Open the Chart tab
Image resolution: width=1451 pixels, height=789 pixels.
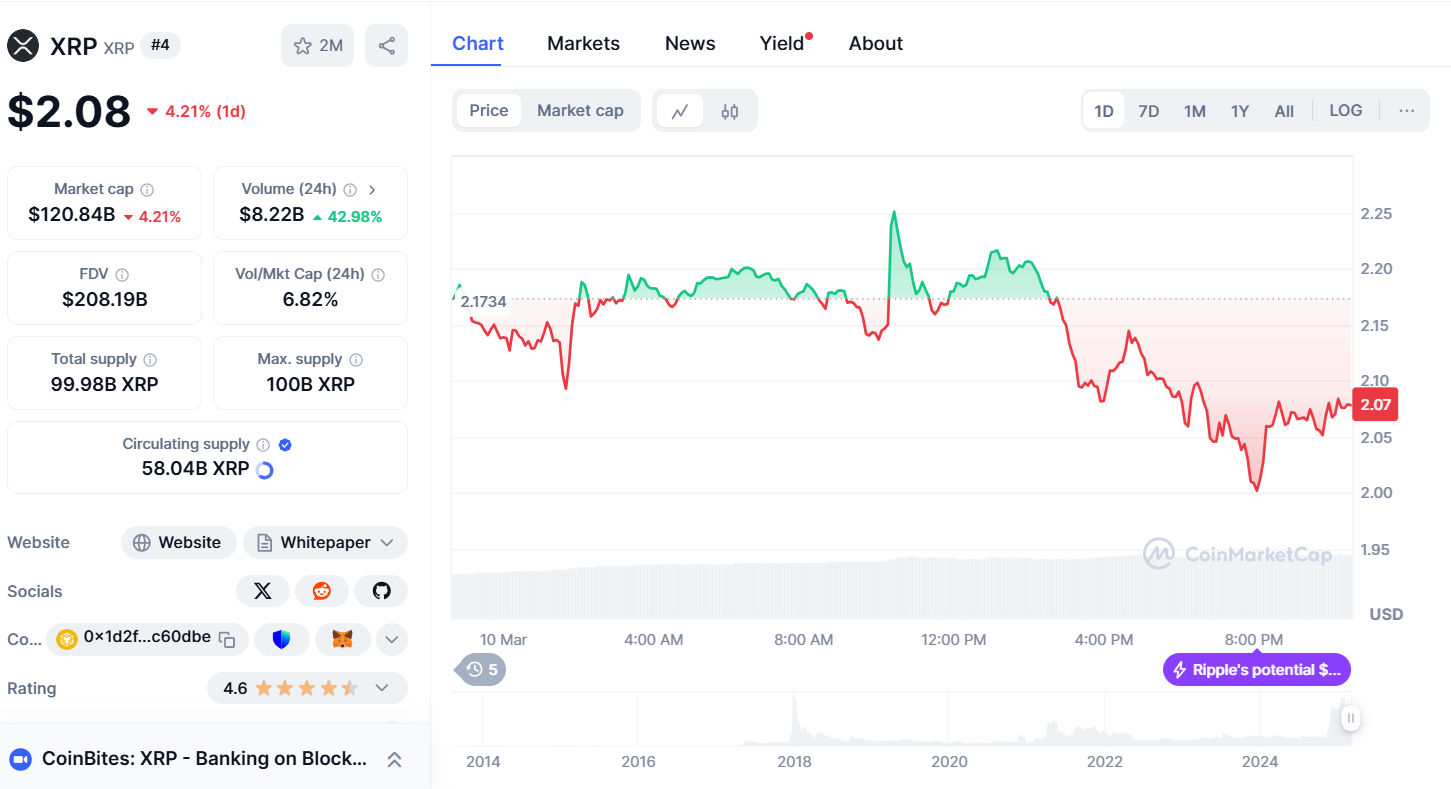point(478,43)
